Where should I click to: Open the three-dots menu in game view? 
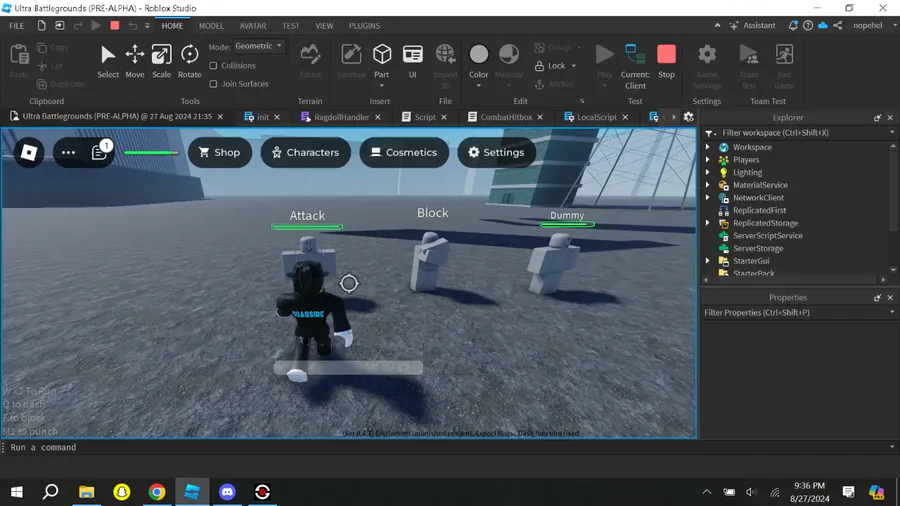coord(68,152)
